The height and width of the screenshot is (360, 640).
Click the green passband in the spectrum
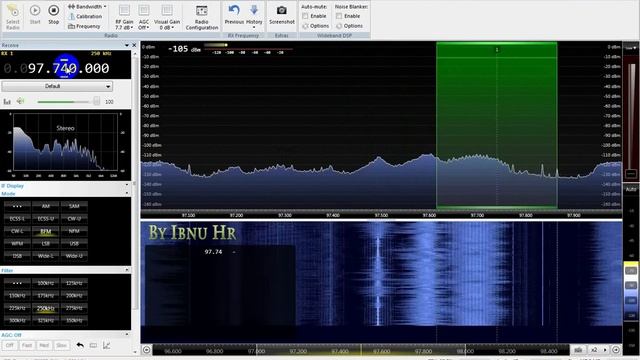click(497, 126)
